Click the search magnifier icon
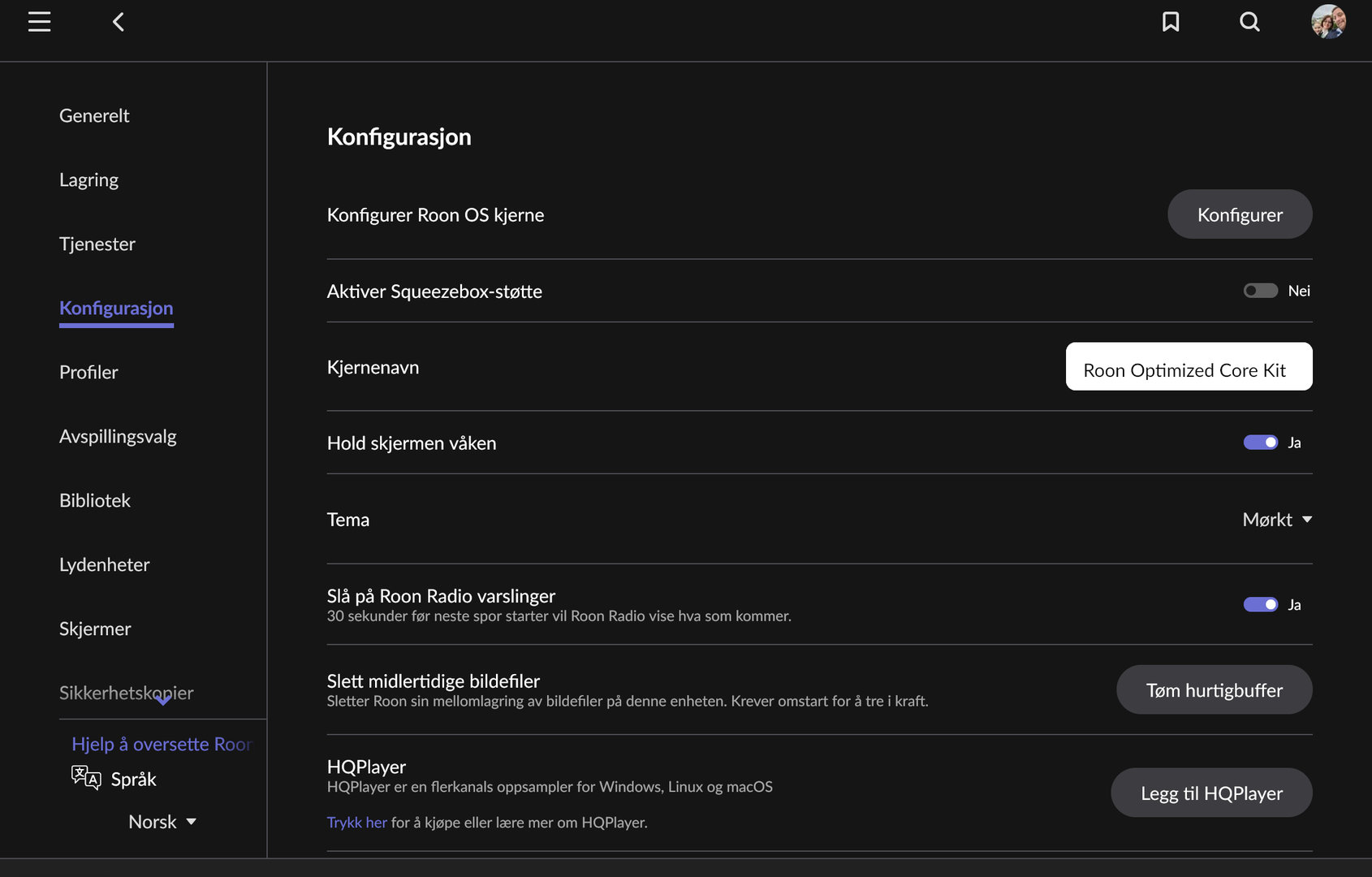 pyautogui.click(x=1249, y=22)
